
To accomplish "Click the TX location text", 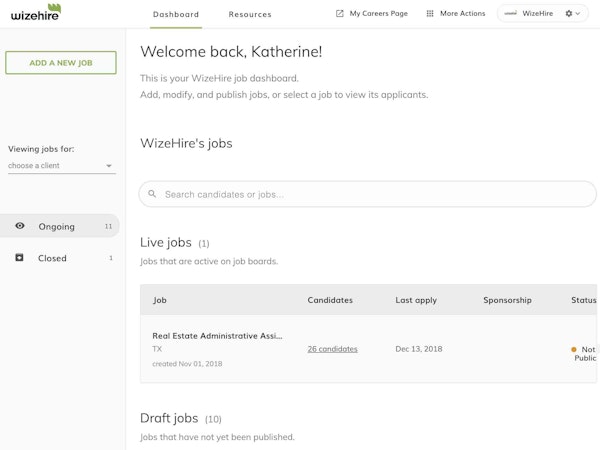I will (x=157, y=349).
